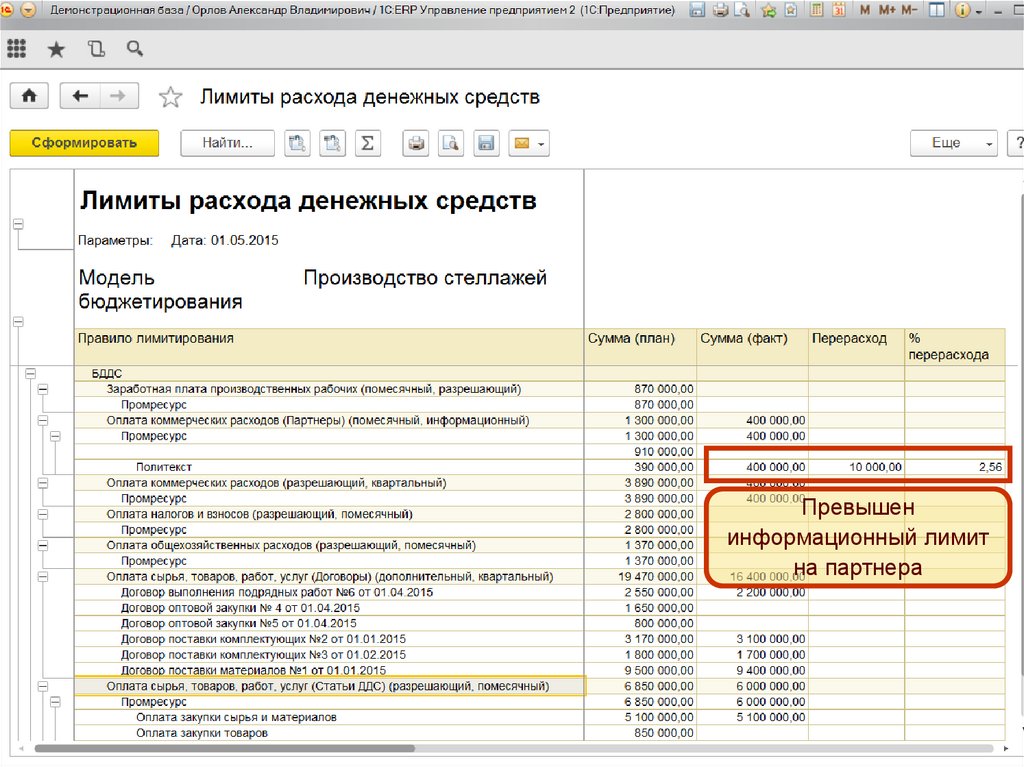Click the Сформировать button
1024x767 pixels.
click(x=84, y=143)
